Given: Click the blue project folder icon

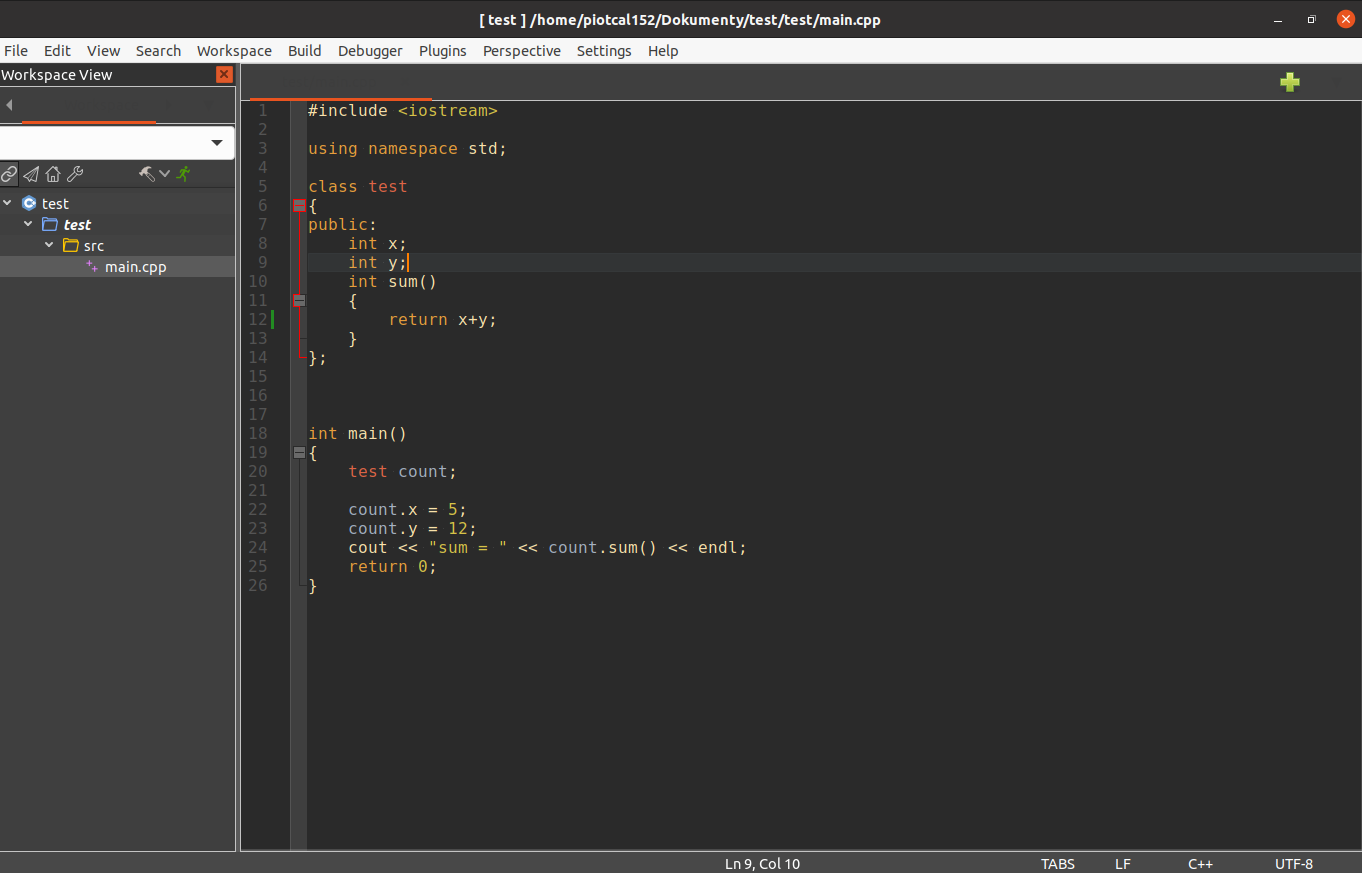Looking at the screenshot, I should [50, 224].
